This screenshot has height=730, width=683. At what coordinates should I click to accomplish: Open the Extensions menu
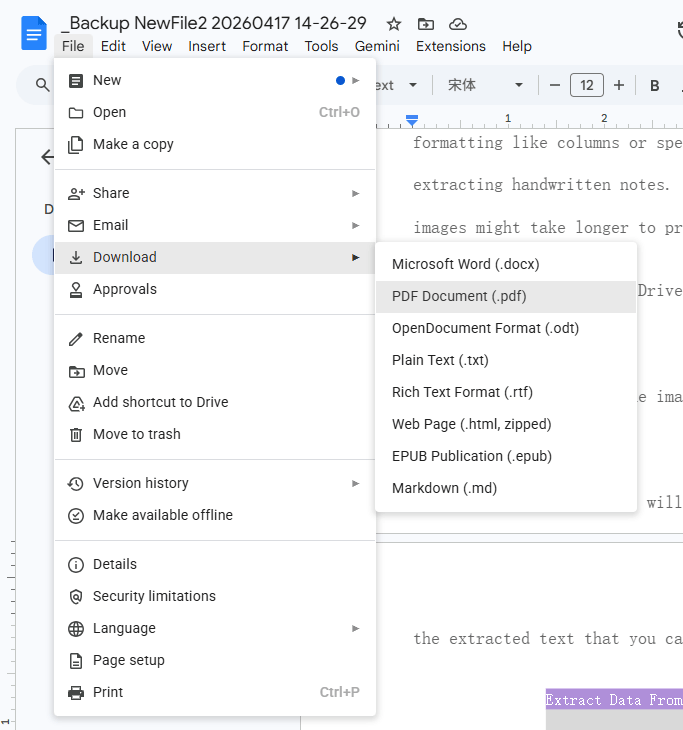(x=451, y=47)
